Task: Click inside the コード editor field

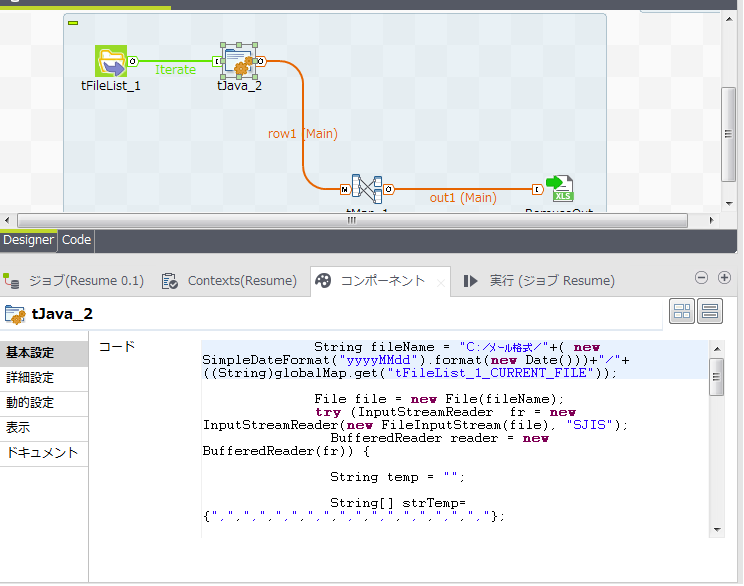Action: [455, 439]
